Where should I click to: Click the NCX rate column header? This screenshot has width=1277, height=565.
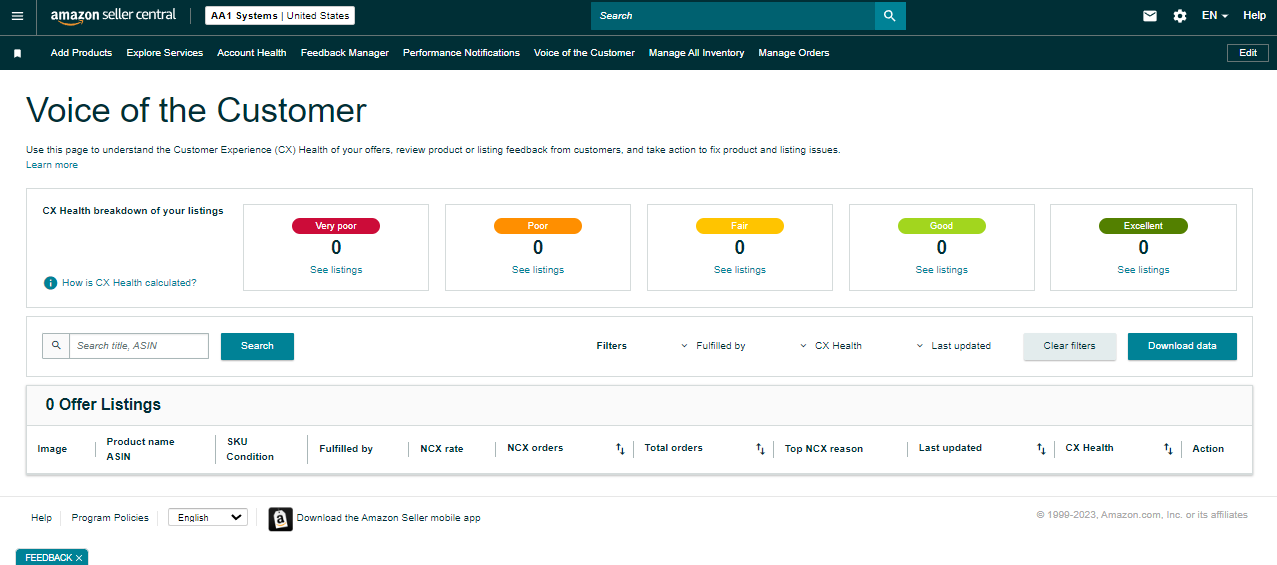[442, 449]
